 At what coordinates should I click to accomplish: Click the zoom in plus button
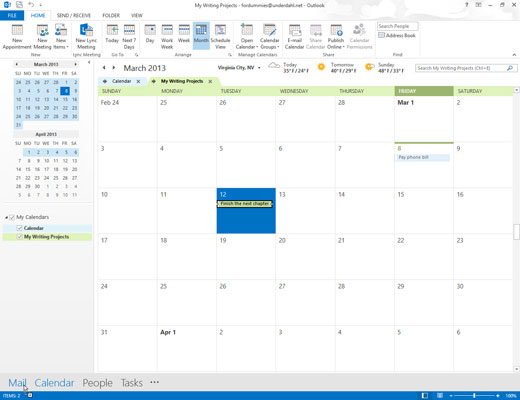point(498,396)
